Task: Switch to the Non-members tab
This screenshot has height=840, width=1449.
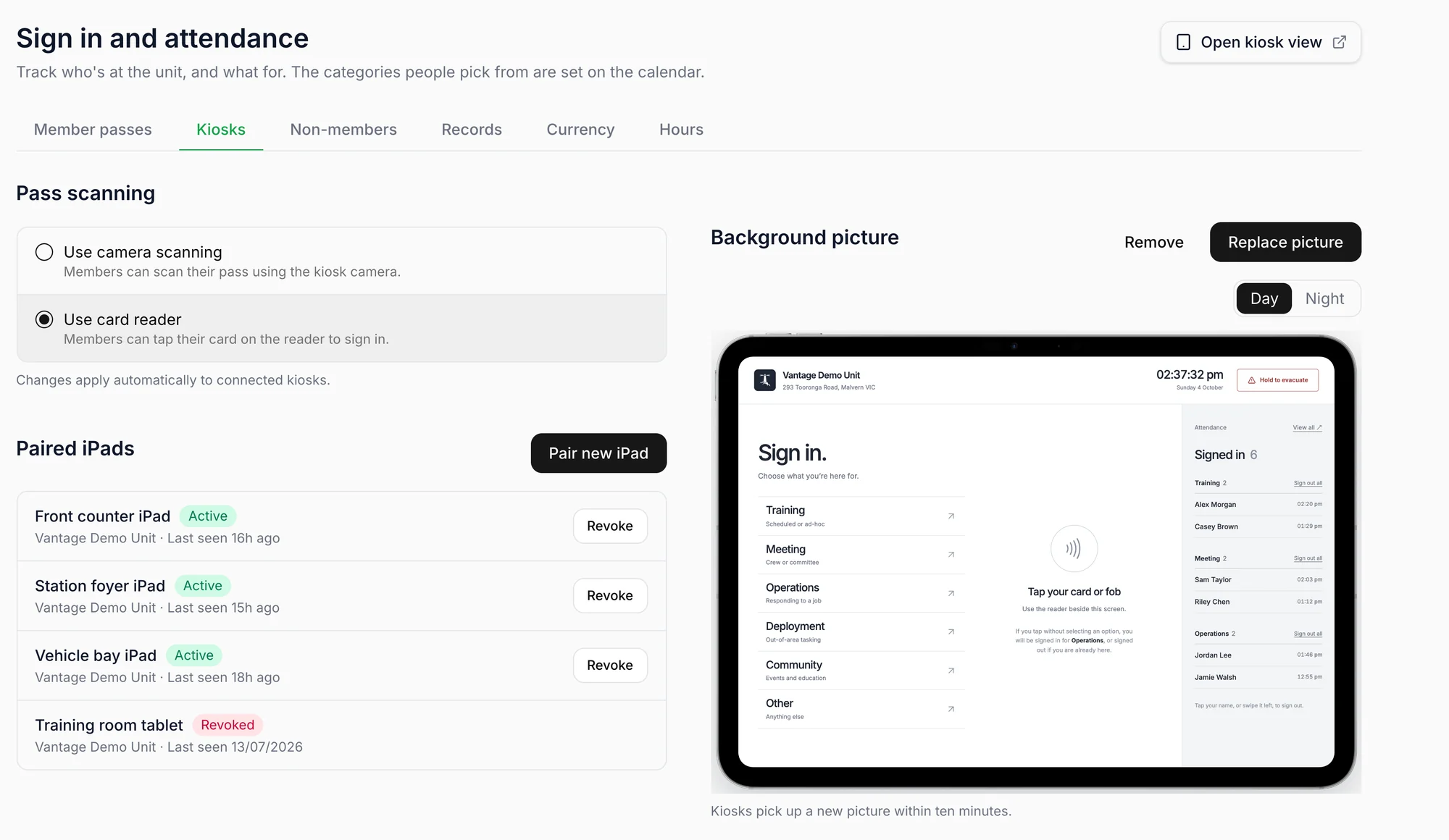Action: click(343, 130)
